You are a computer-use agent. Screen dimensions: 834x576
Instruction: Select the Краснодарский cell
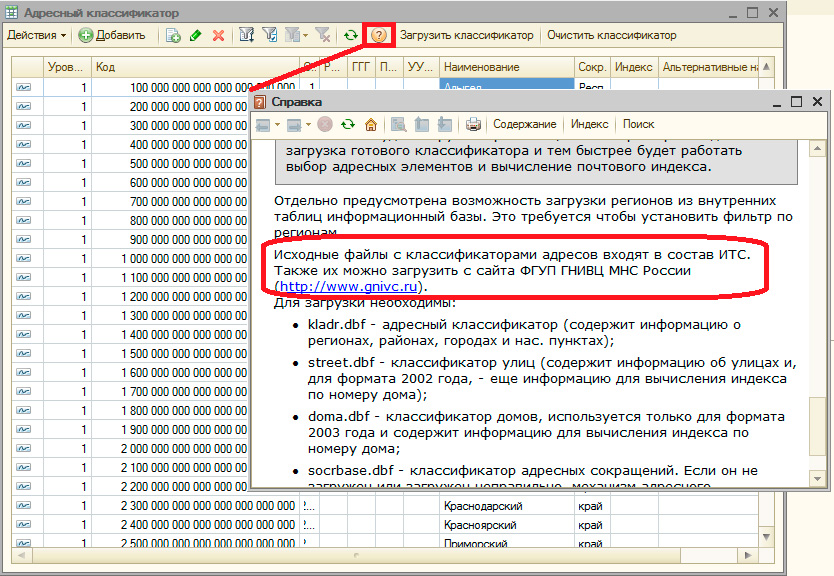click(x=506, y=506)
